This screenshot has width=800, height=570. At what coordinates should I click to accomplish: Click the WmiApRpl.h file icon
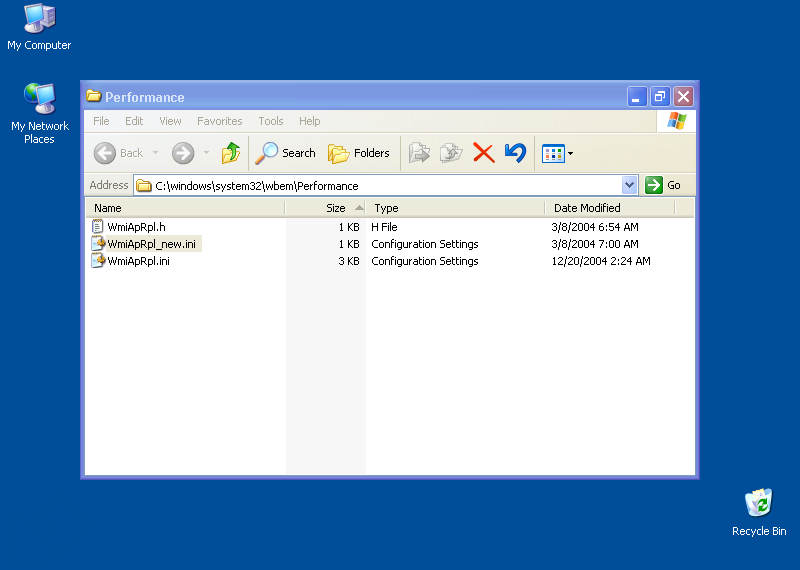pyautogui.click(x=97, y=227)
